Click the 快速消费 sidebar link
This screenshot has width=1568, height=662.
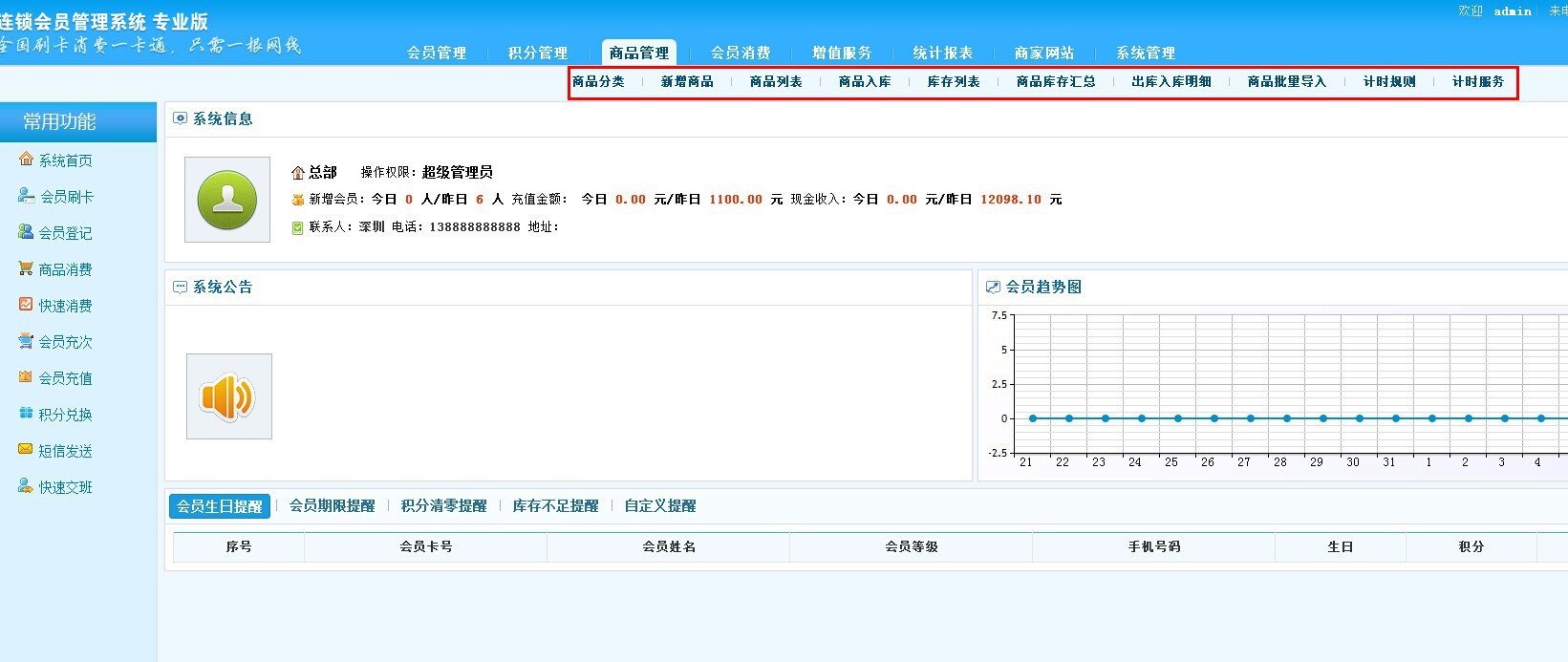[66, 306]
